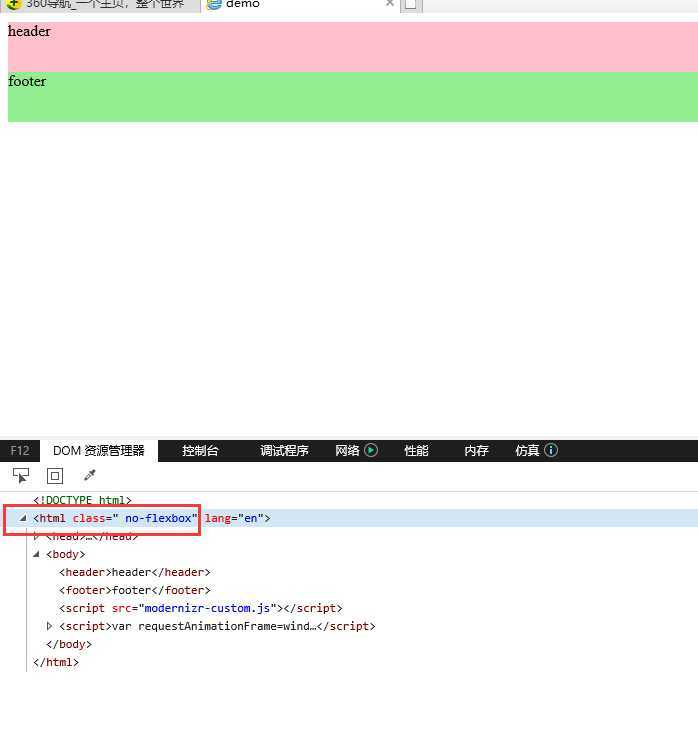
Task: Expand the head node in DOM tree
Action: [x=36, y=536]
